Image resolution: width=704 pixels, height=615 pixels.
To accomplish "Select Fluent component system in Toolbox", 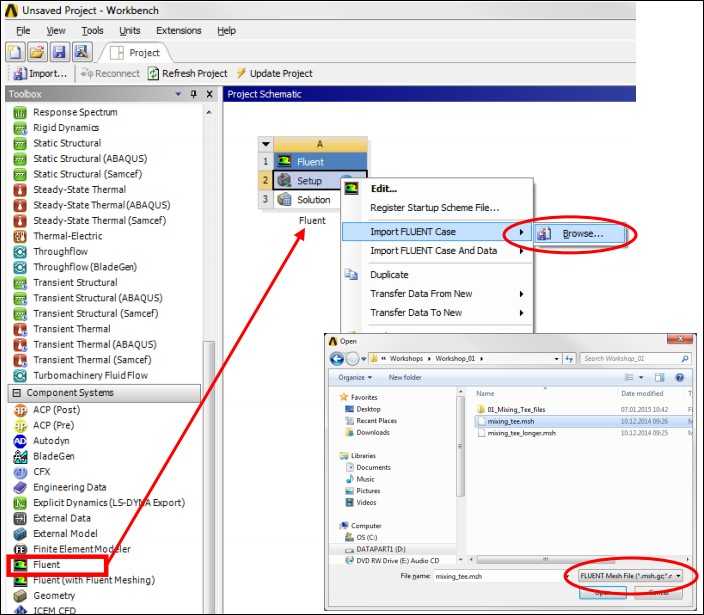I will click(46, 565).
